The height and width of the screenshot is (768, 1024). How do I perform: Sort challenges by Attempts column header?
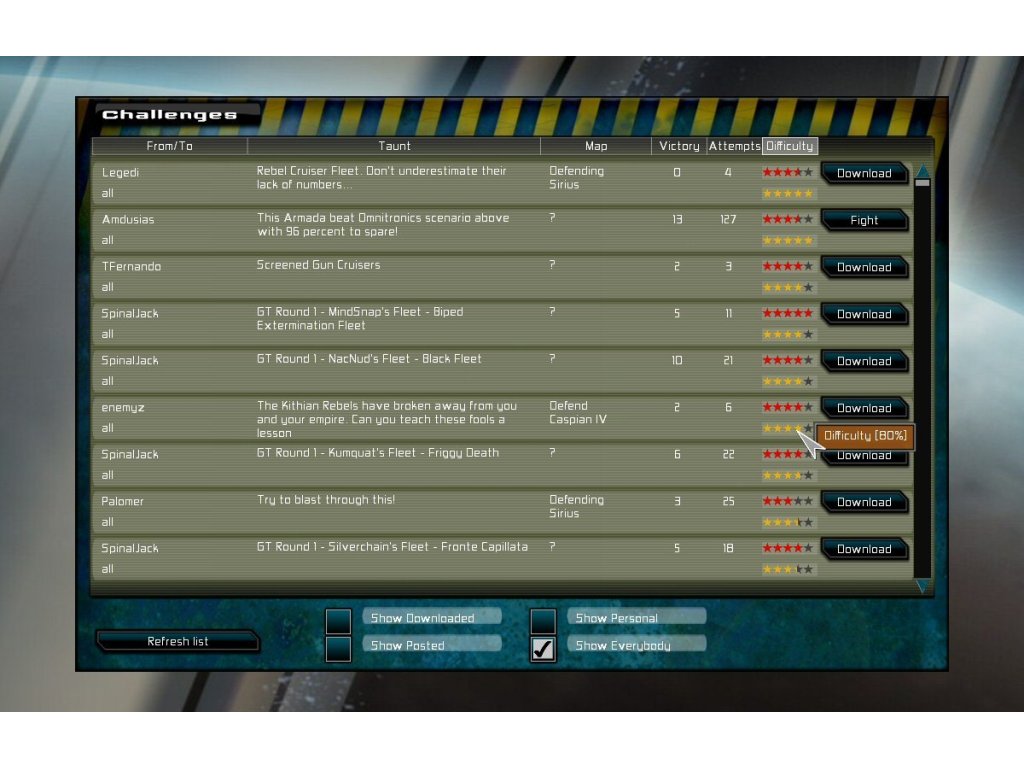[x=735, y=146]
